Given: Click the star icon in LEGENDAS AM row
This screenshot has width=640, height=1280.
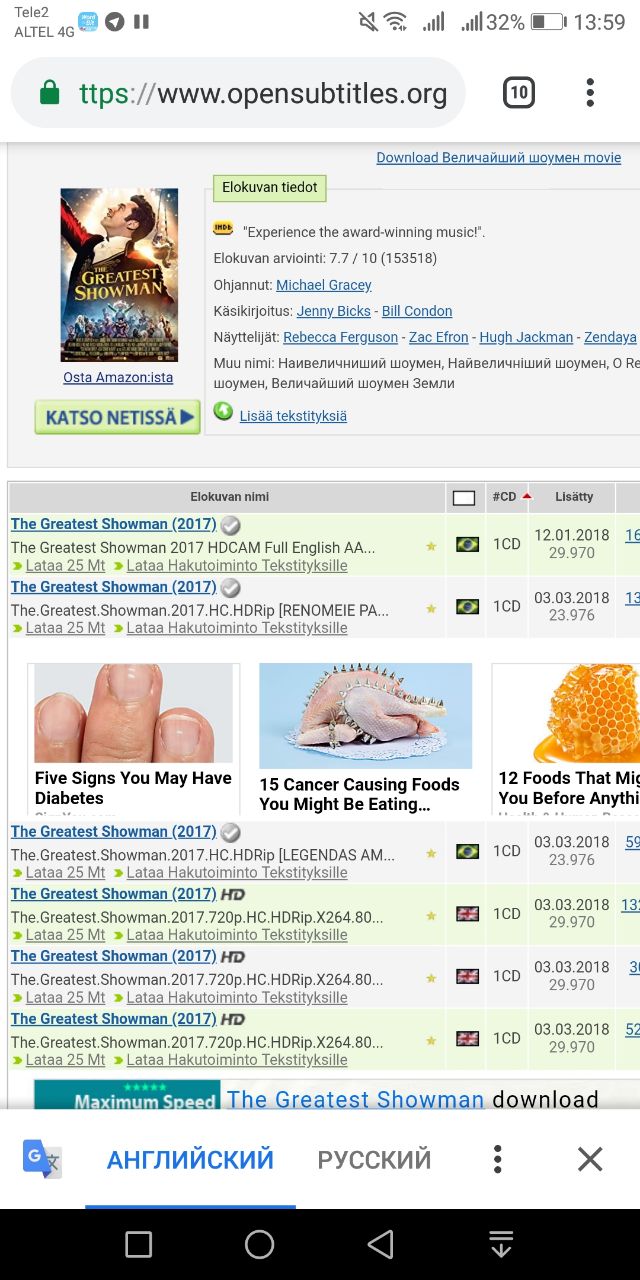Looking at the screenshot, I should click(431, 853).
